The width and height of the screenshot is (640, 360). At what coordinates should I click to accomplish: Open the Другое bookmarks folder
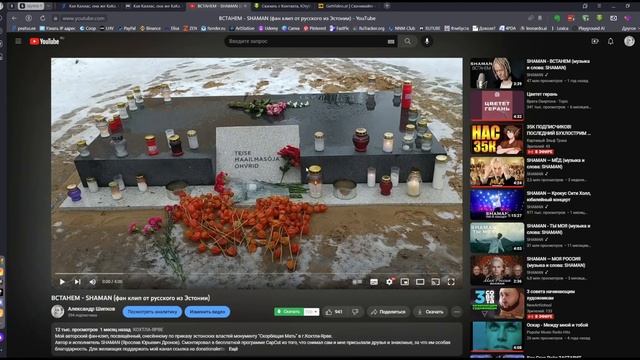(x=629, y=29)
